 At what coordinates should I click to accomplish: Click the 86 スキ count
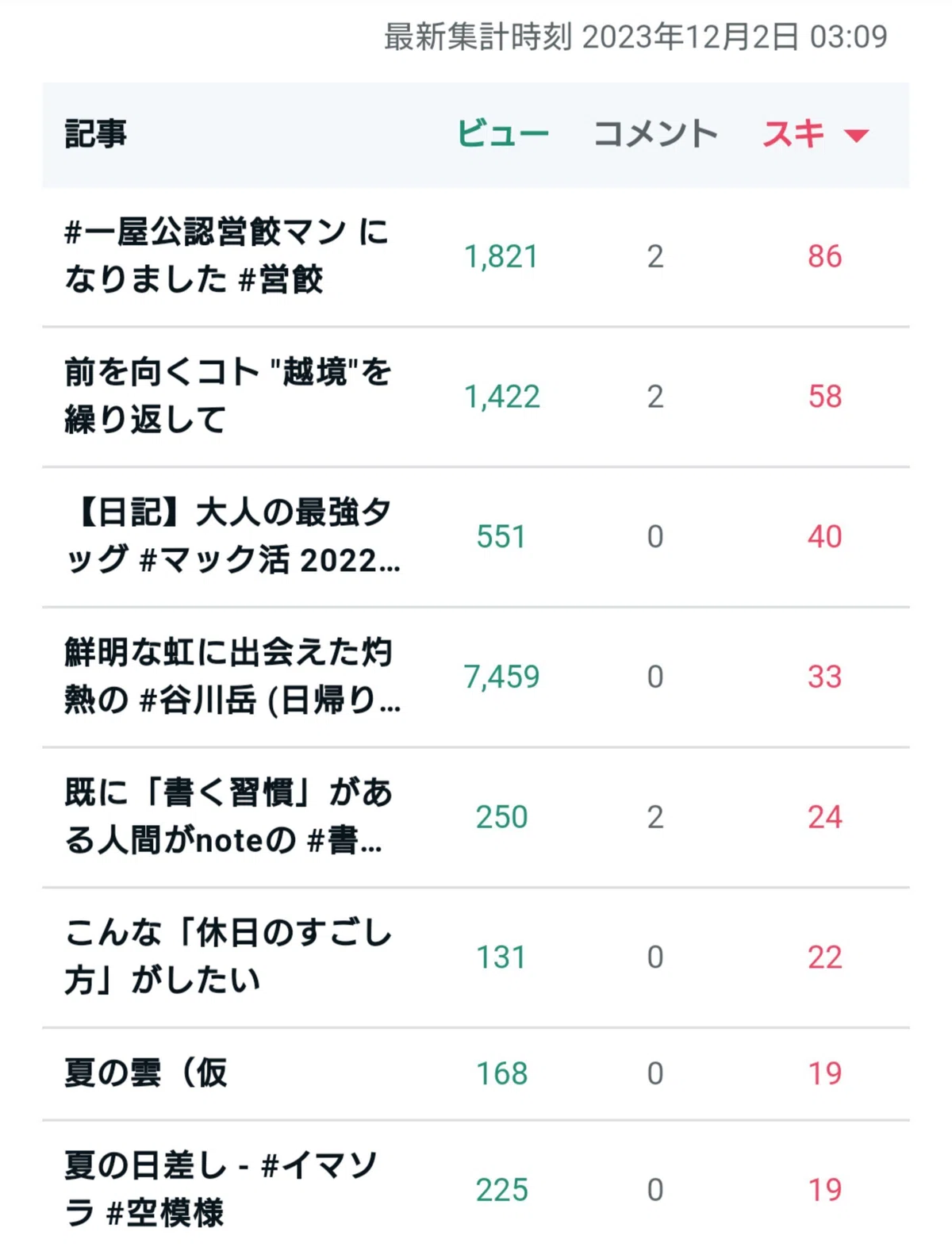[825, 256]
